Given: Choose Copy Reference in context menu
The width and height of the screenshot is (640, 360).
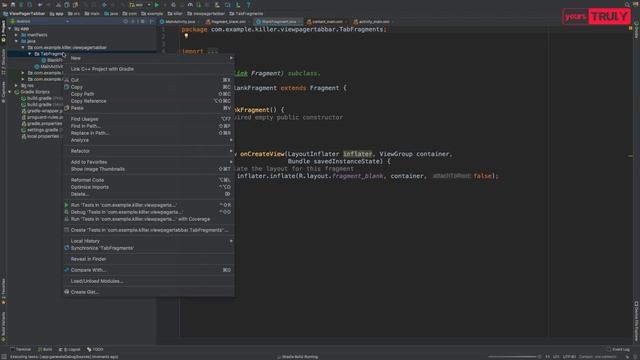Looking at the screenshot, I should point(149,101).
